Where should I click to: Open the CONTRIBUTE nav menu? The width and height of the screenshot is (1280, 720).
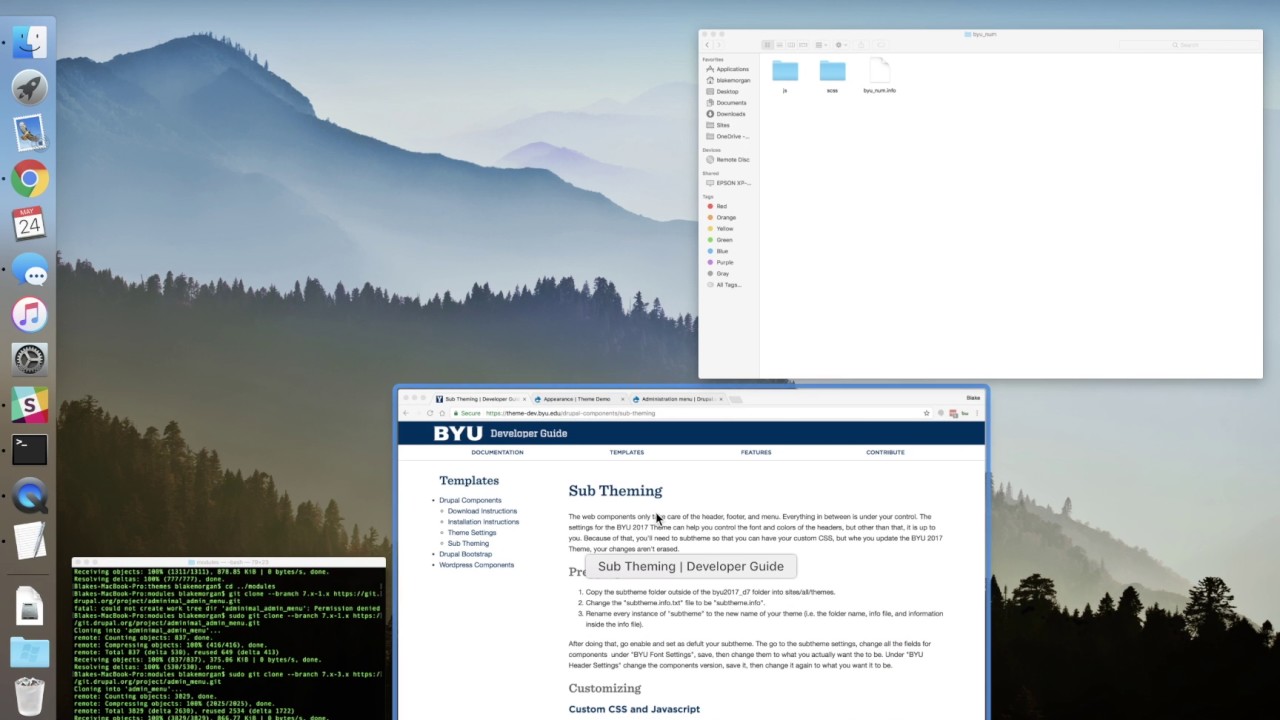885,452
